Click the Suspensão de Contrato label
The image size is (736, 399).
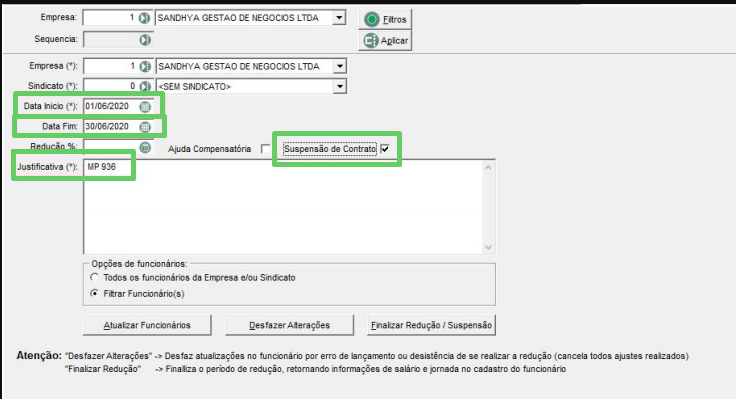(330, 149)
